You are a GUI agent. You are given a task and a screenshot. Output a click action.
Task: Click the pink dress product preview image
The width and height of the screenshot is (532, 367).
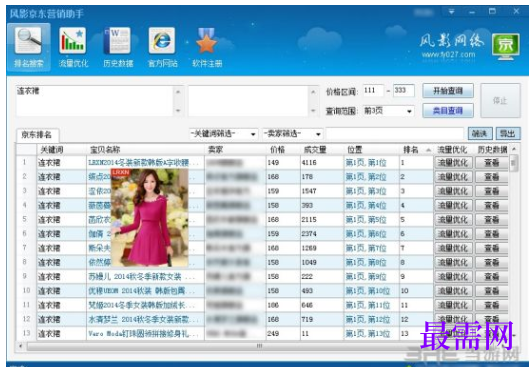click(x=150, y=218)
